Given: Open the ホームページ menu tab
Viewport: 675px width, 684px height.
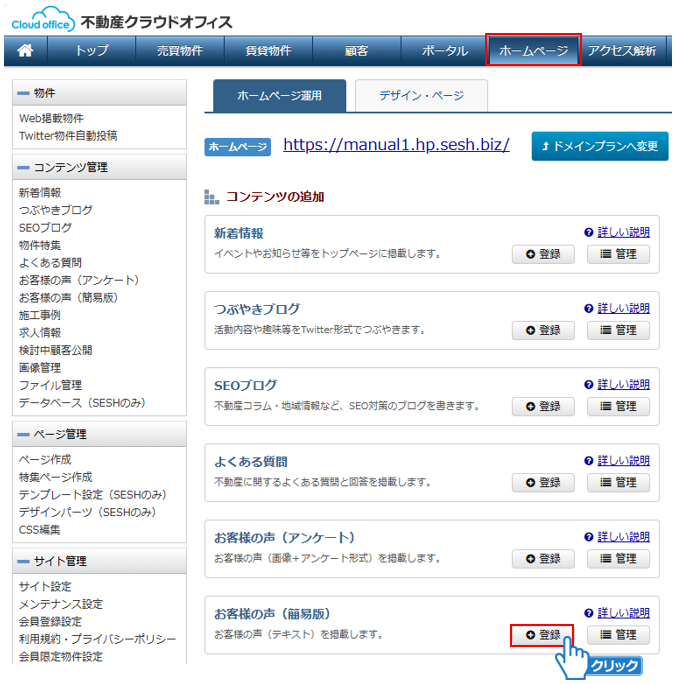Looking at the screenshot, I should (533, 51).
